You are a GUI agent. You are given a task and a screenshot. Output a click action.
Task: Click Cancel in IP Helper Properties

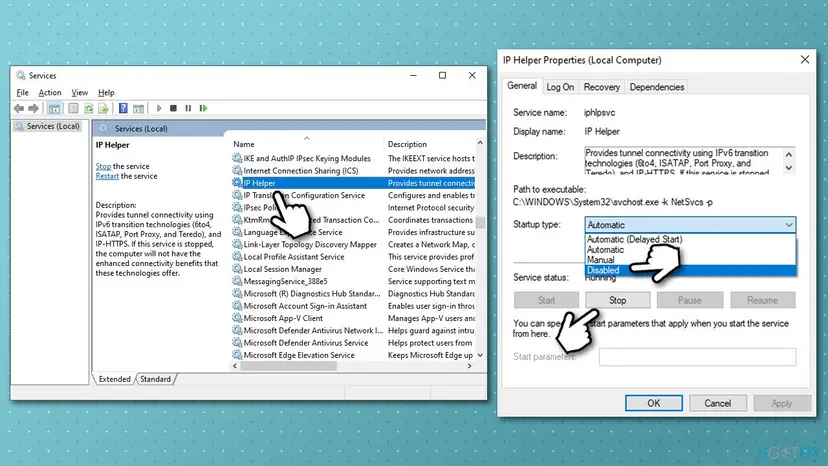click(718, 403)
